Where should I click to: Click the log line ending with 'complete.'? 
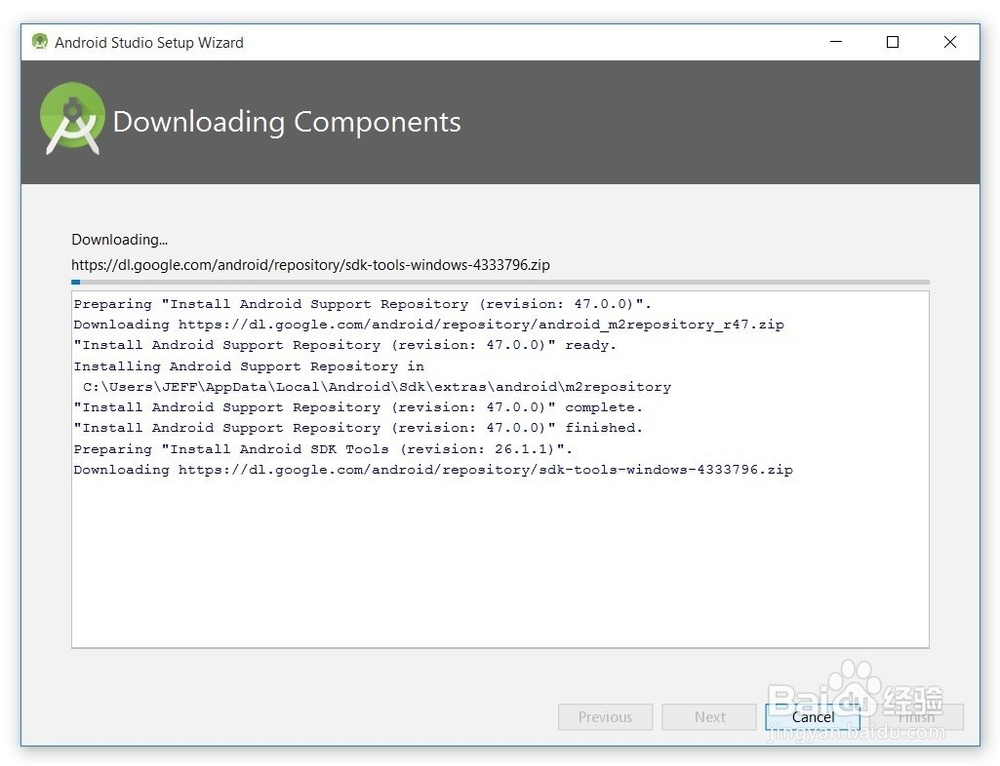pos(358,407)
